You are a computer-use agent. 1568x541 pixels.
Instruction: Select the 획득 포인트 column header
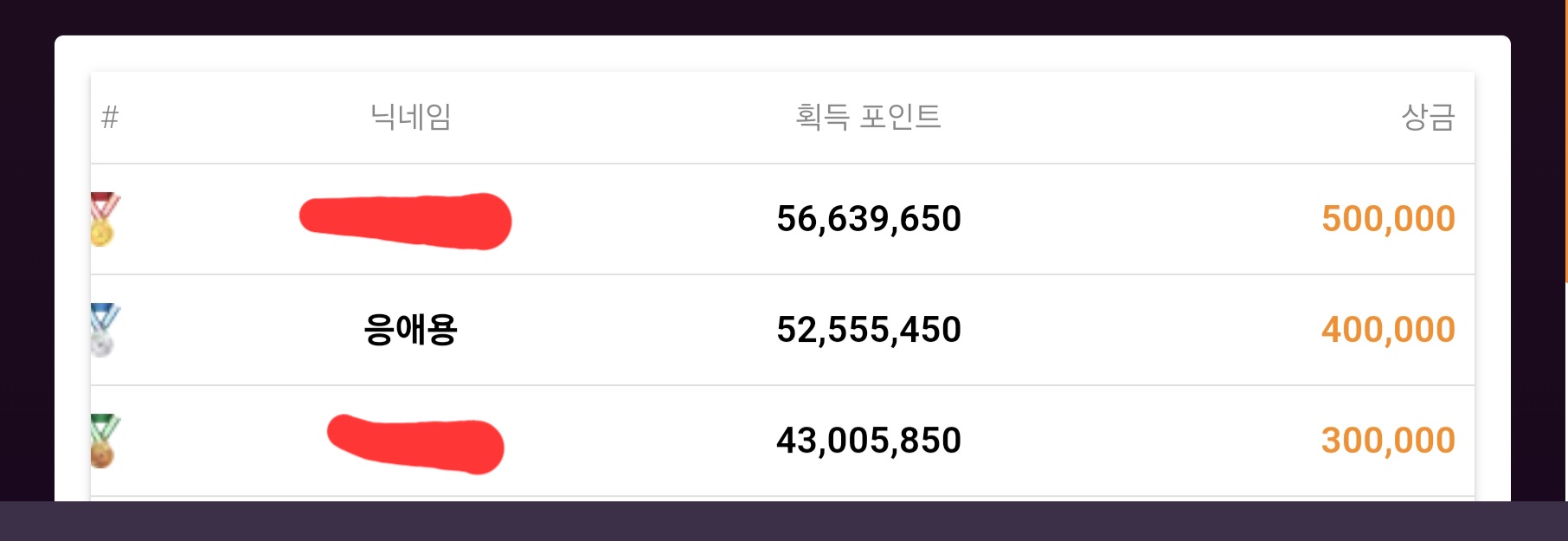click(868, 116)
